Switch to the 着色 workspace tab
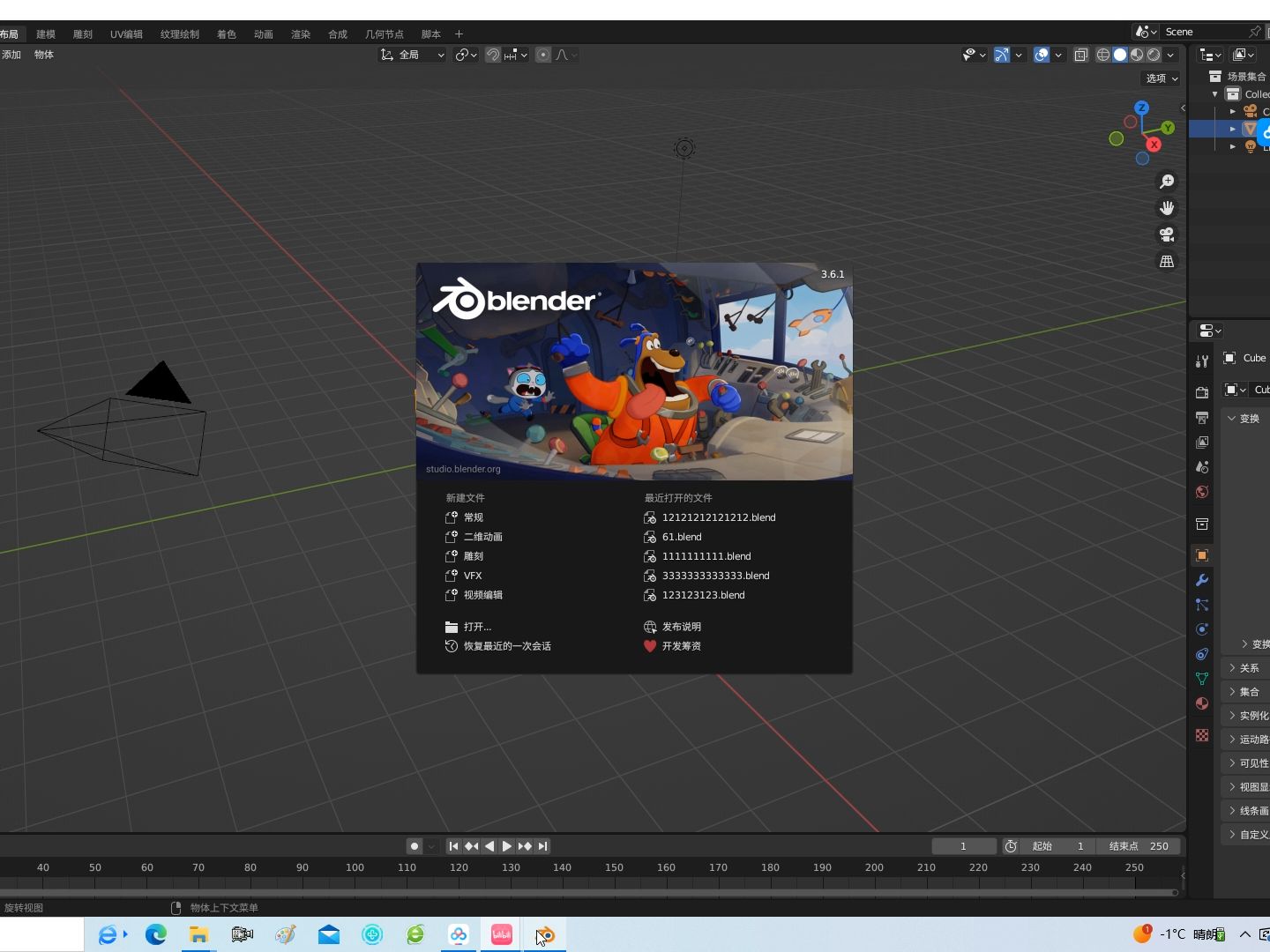The width and height of the screenshot is (1270, 952). click(x=227, y=34)
